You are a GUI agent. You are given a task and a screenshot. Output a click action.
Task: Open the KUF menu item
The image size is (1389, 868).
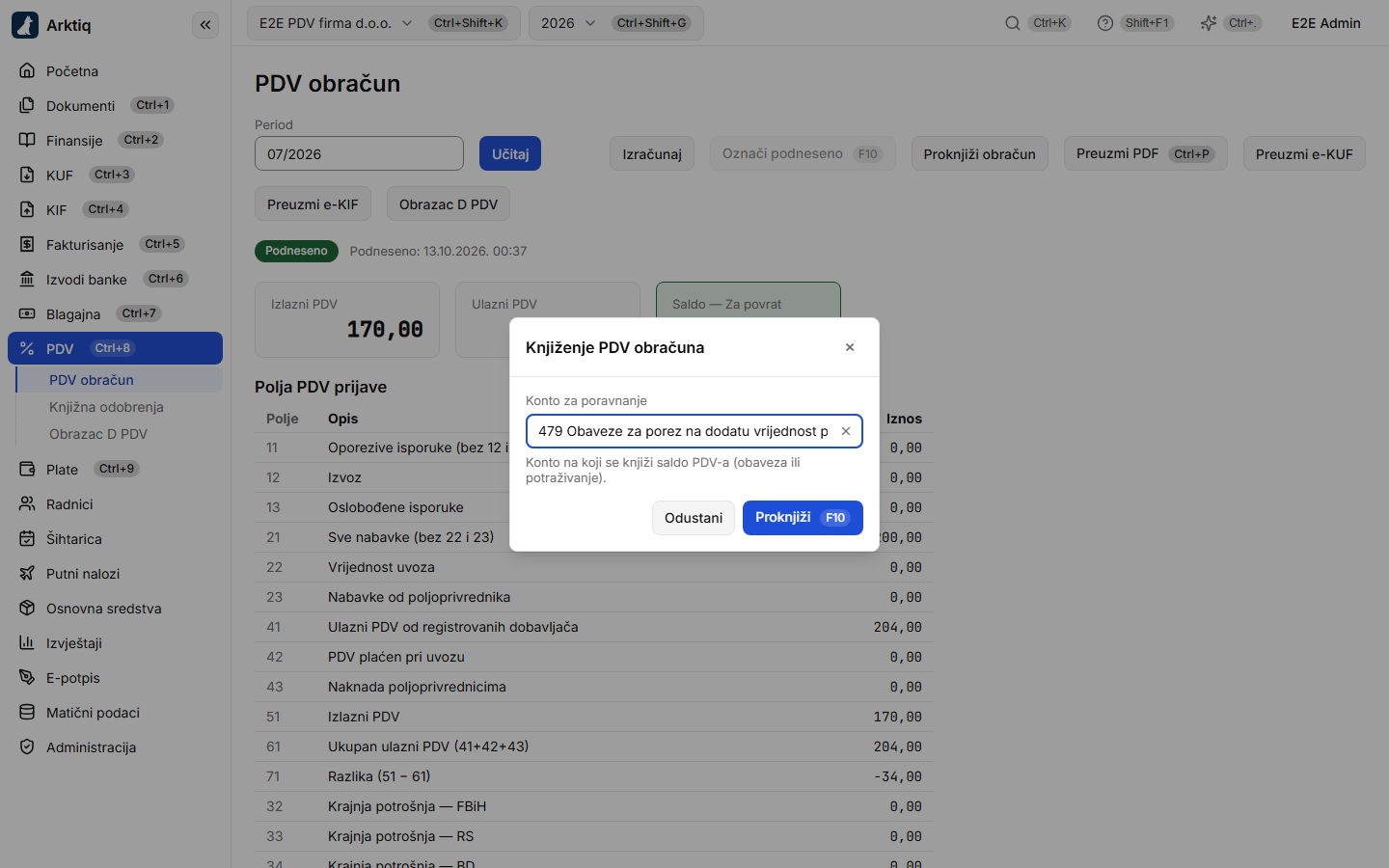click(x=115, y=175)
